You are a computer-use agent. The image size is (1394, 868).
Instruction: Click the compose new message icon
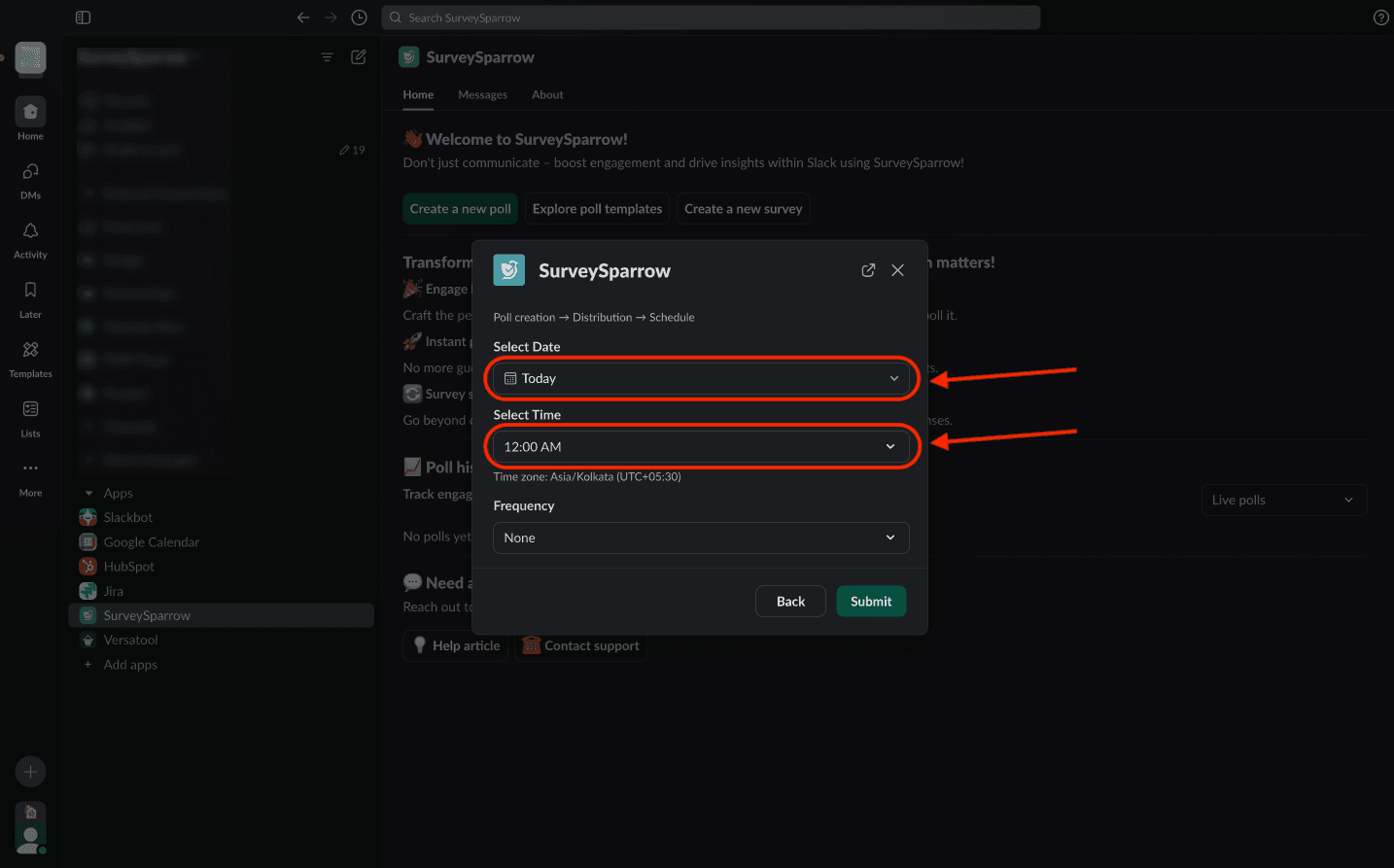(358, 57)
